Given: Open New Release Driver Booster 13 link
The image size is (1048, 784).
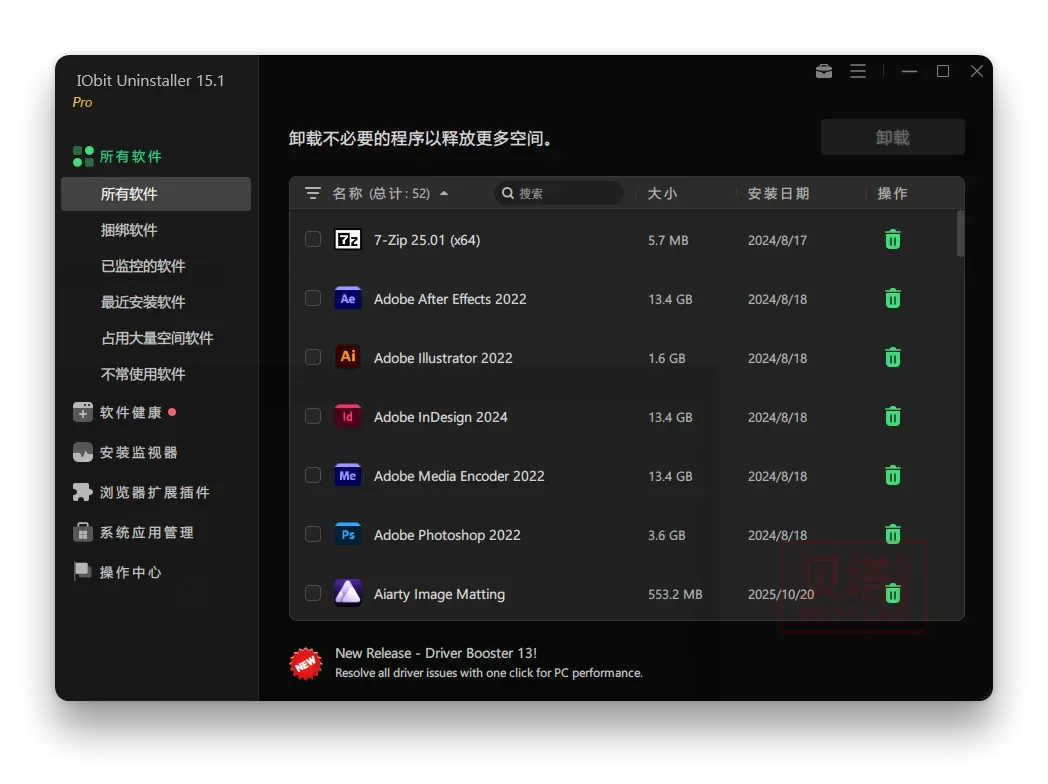Looking at the screenshot, I should pos(436,653).
